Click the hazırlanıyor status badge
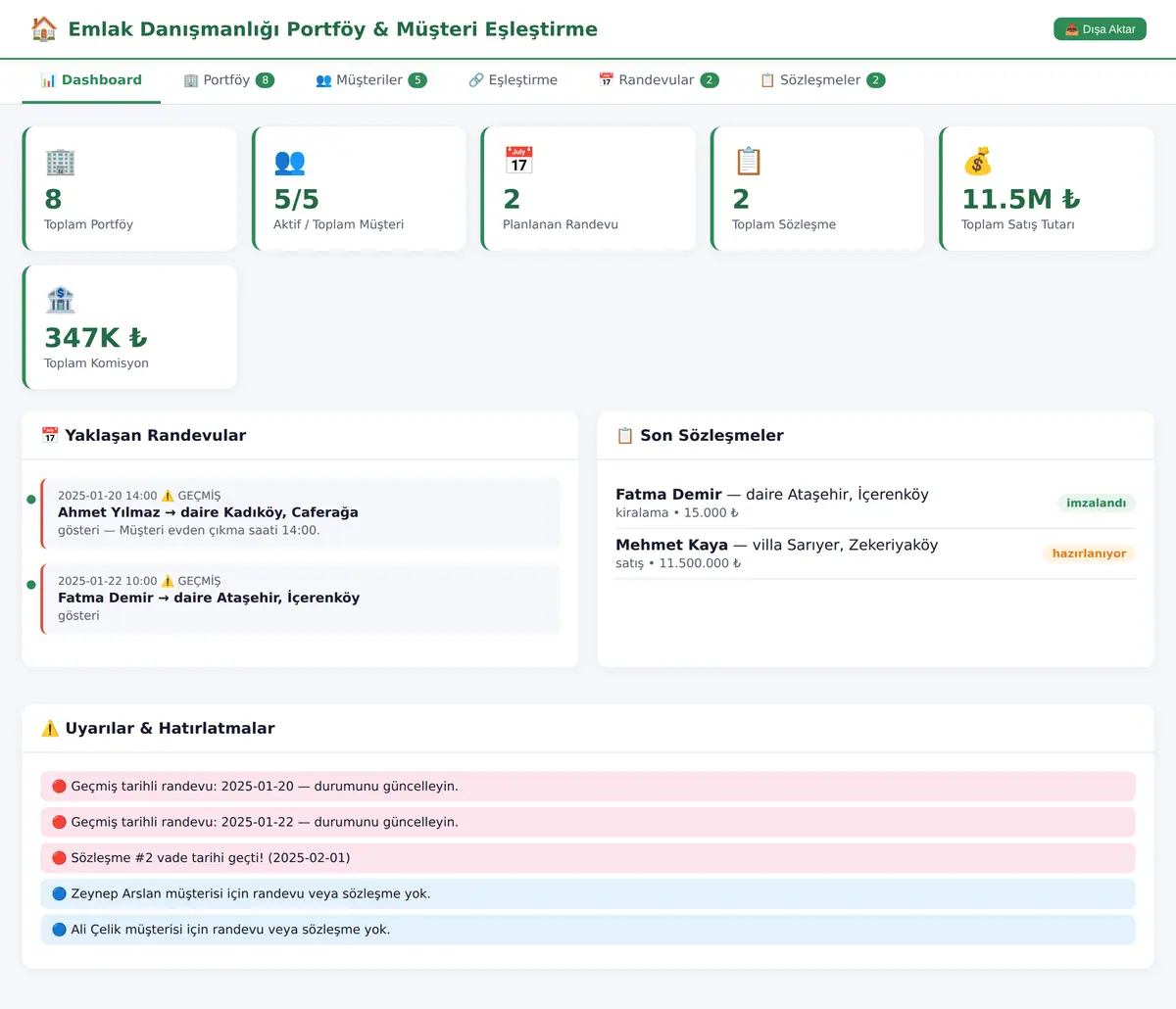 (1089, 553)
